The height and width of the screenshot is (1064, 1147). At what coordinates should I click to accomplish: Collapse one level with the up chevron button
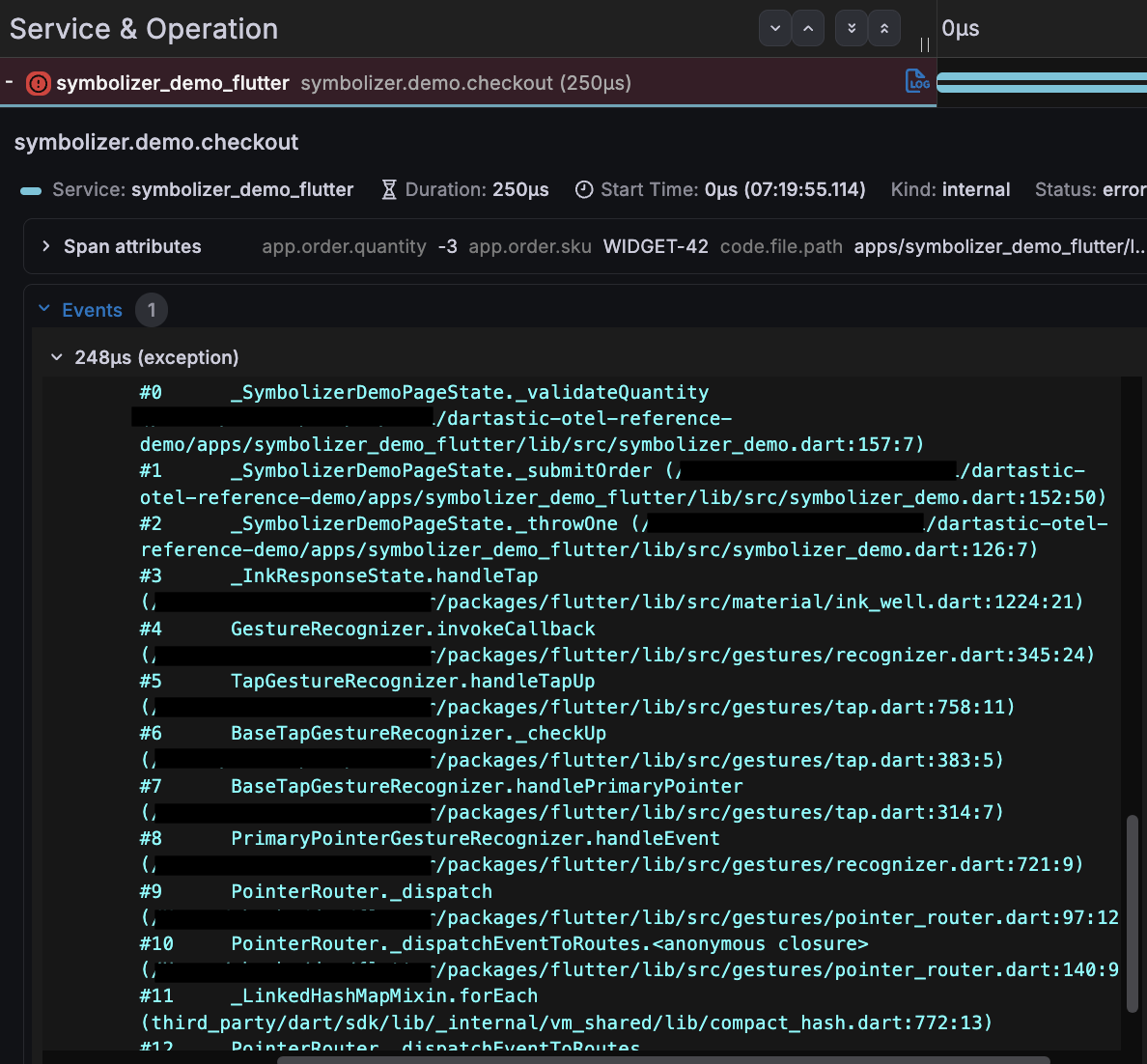[x=808, y=29]
